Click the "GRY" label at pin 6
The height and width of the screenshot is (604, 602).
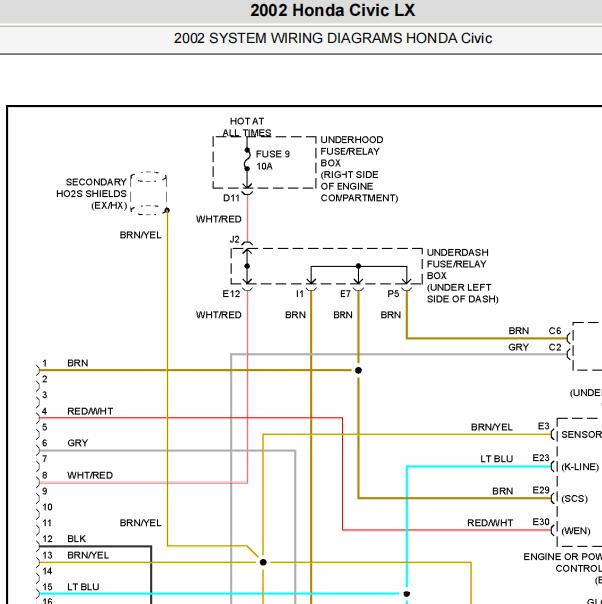pyautogui.click(x=77, y=443)
